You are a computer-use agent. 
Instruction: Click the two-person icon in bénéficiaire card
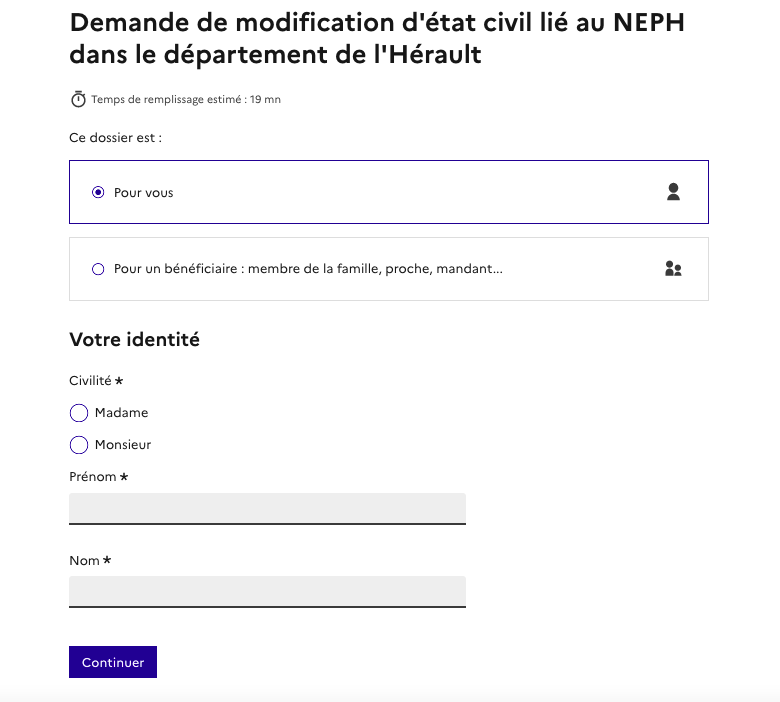(673, 269)
